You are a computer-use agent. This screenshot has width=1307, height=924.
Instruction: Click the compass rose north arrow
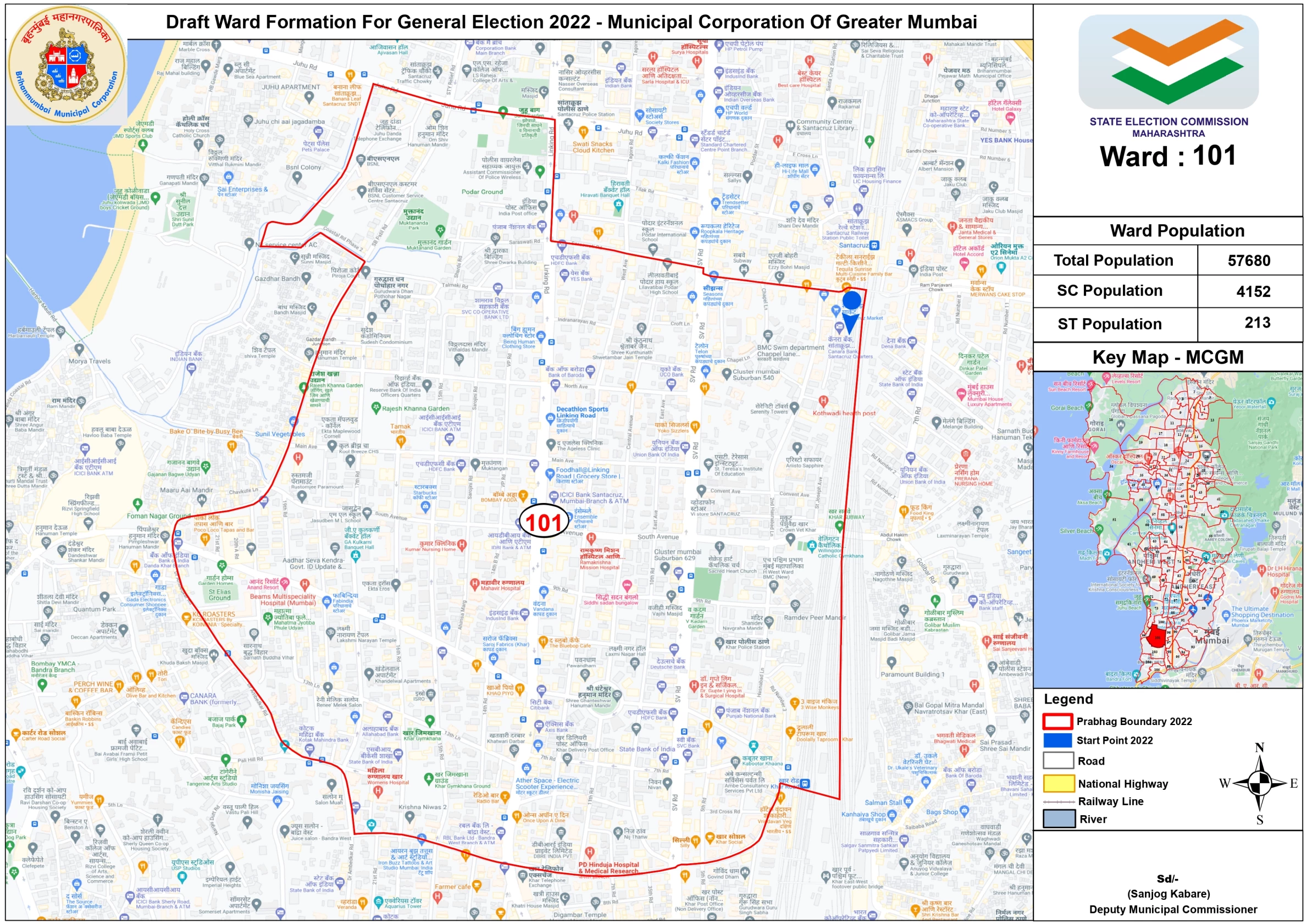pyautogui.click(x=1260, y=783)
